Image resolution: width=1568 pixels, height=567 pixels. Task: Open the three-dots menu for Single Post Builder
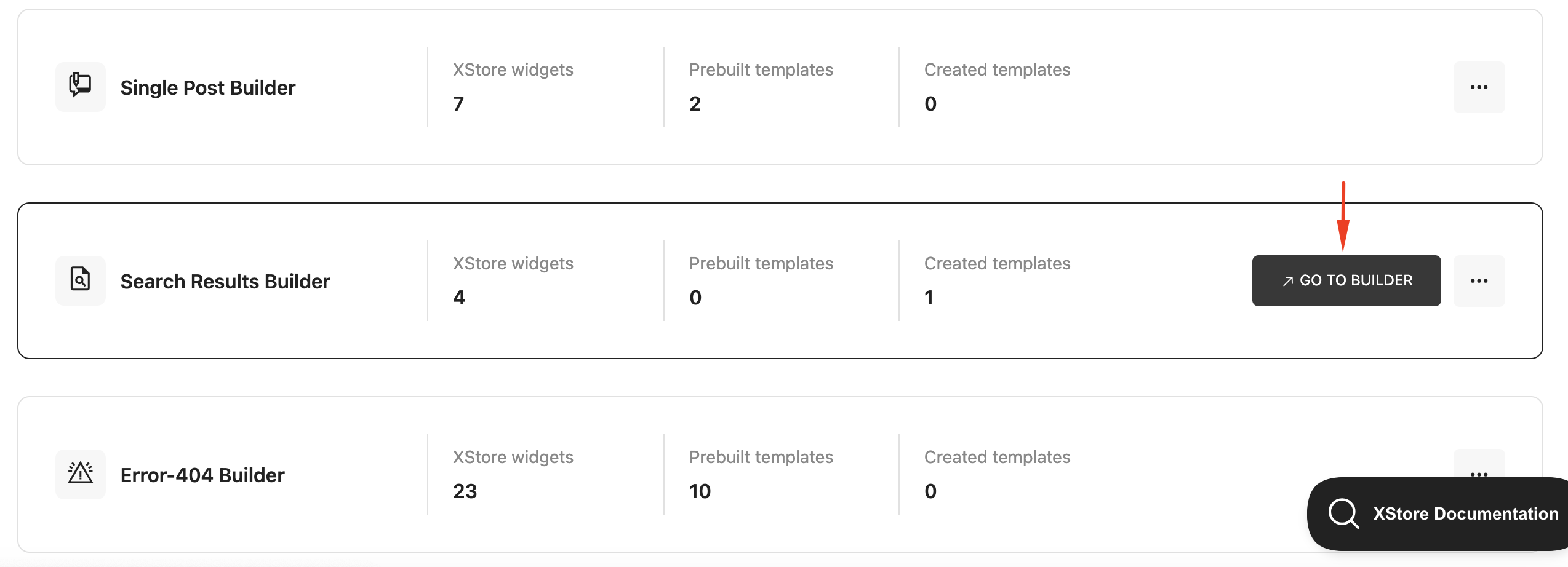[x=1479, y=87]
